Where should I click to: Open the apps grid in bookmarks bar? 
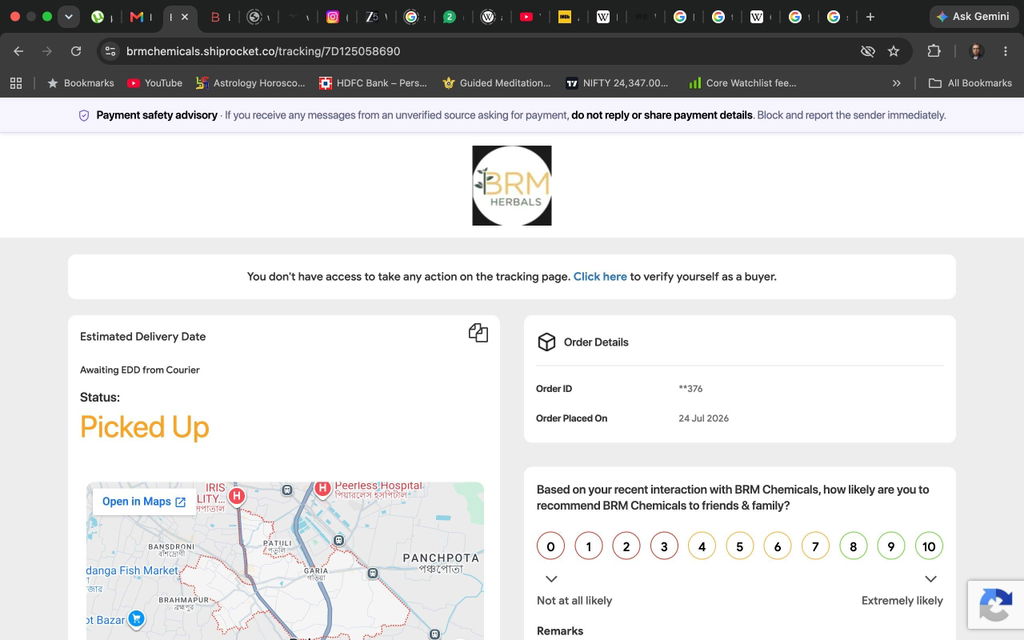(16, 83)
